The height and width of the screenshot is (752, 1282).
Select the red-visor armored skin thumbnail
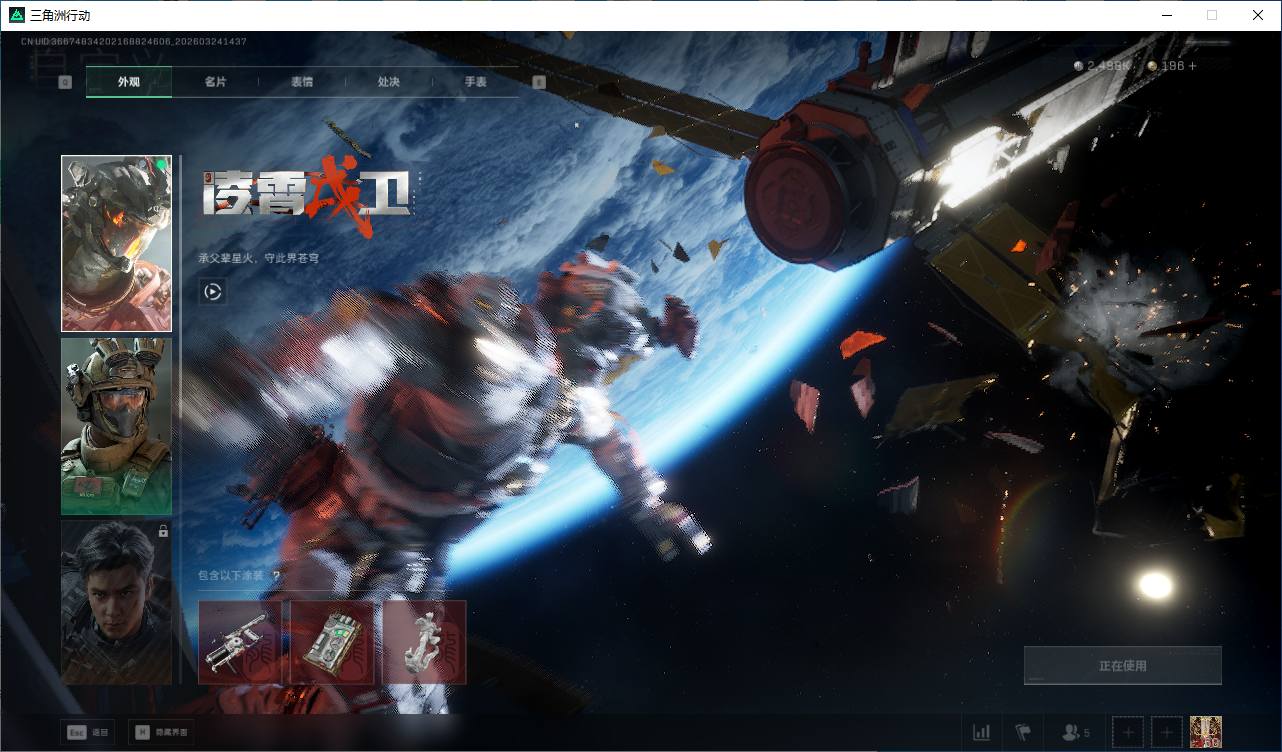tap(116, 243)
